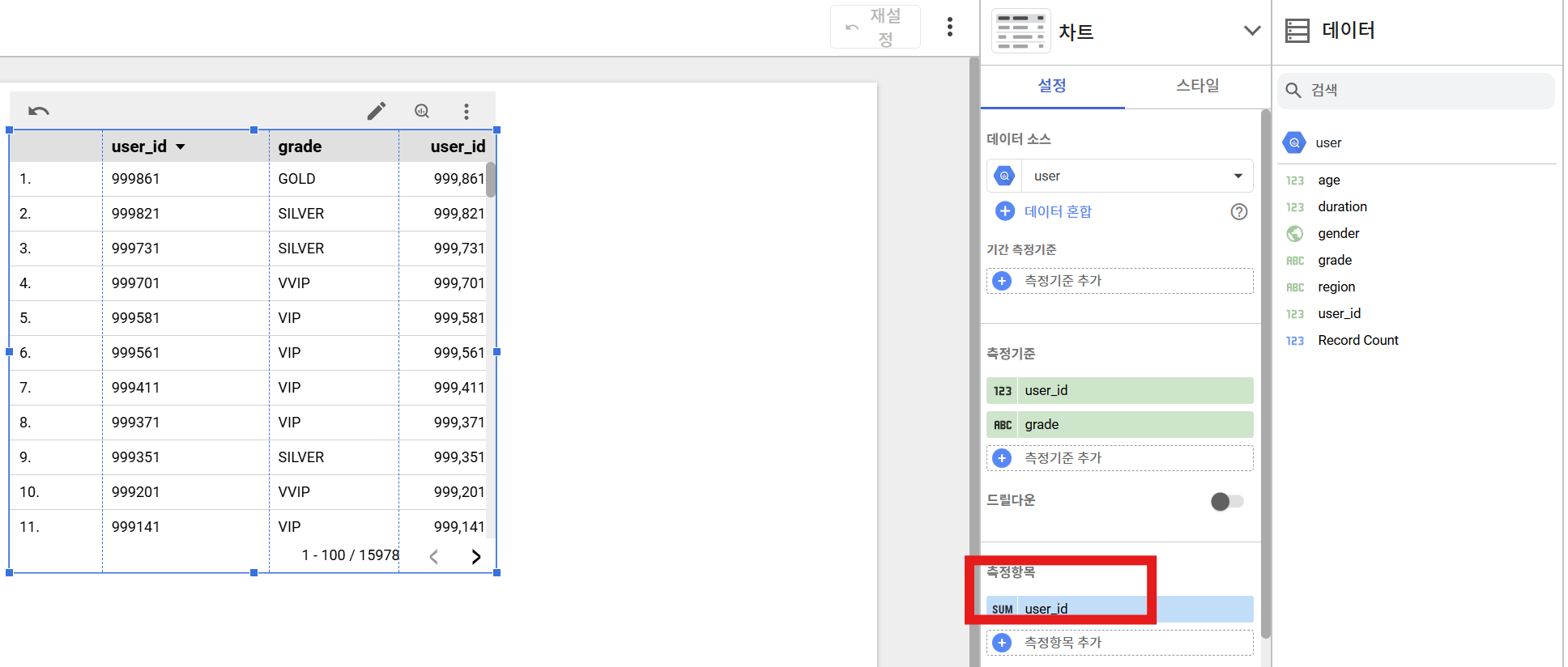Click the ABC icon next to region
1568x667 pixels.
1295,287
